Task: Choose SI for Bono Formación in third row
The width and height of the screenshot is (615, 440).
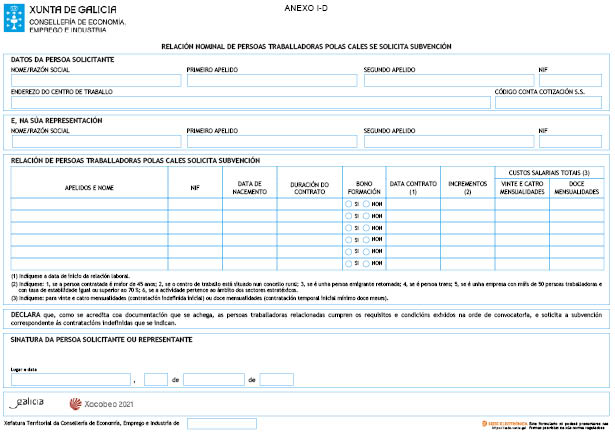Action: 348,228
